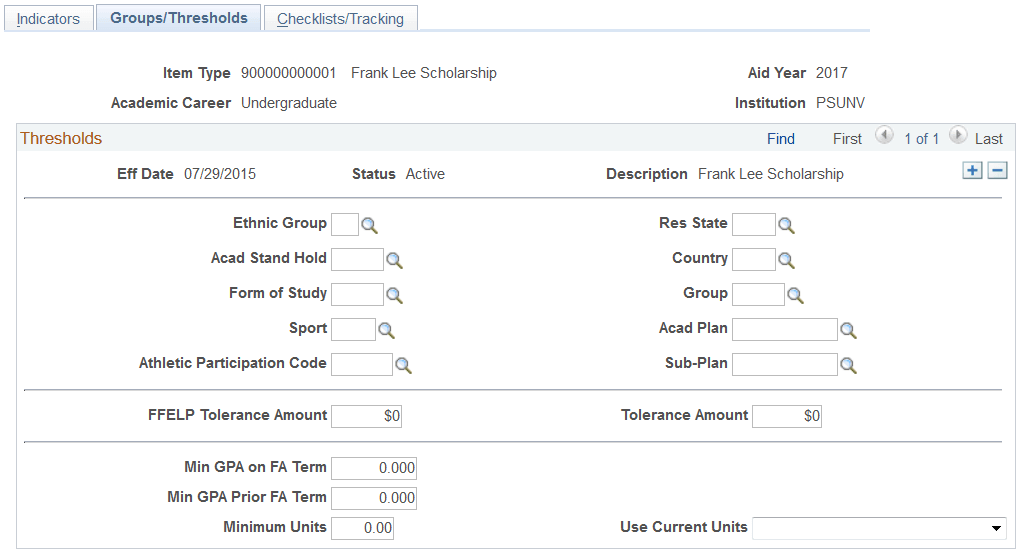Click the Res State lookup magnifier
Screen dimensions: 1023x550
click(787, 226)
